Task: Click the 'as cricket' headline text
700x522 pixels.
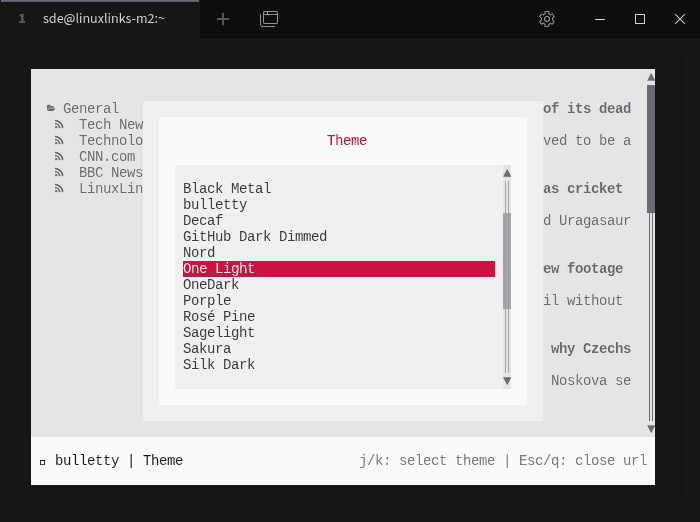Action: point(583,188)
